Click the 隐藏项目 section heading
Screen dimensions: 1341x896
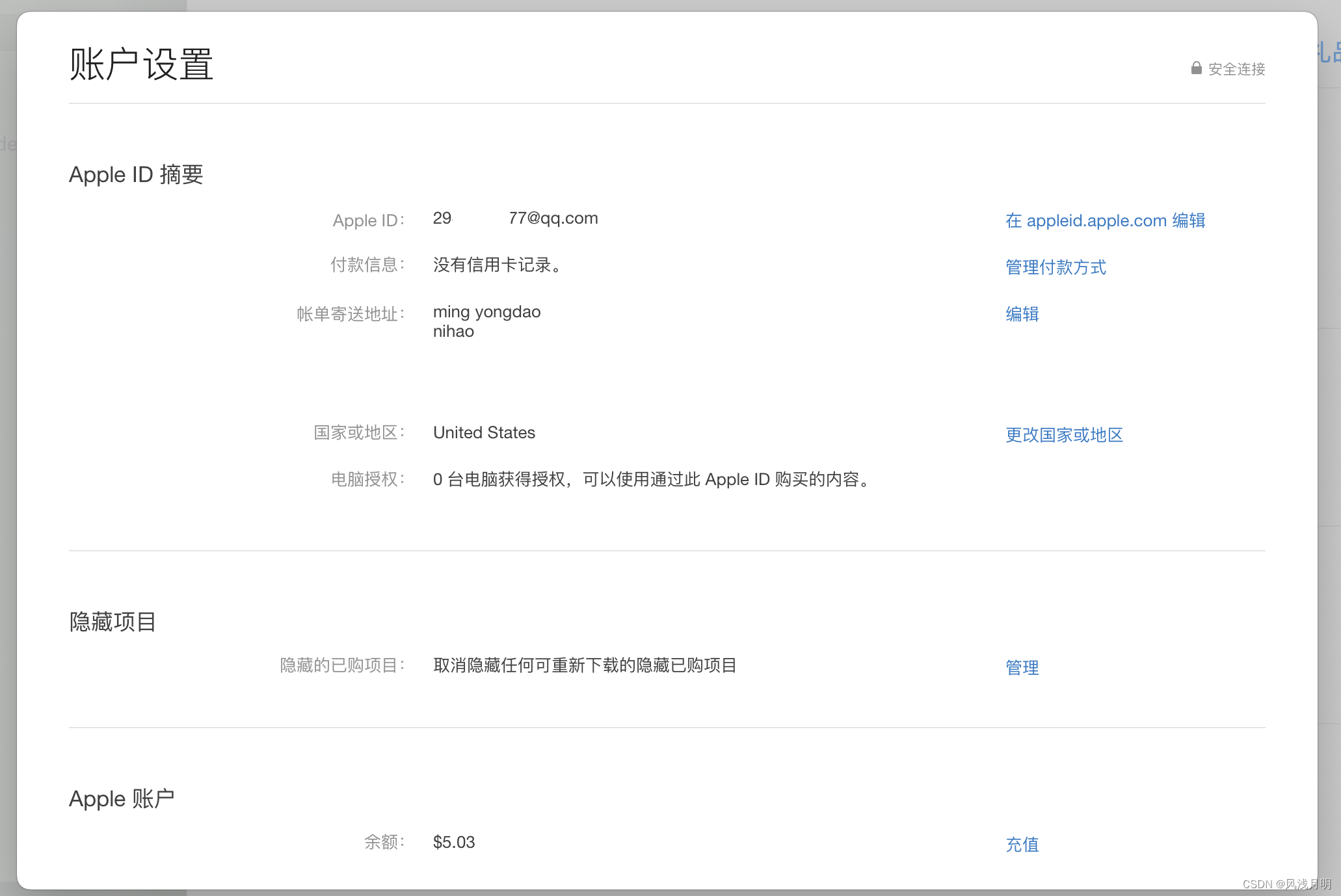coord(113,622)
